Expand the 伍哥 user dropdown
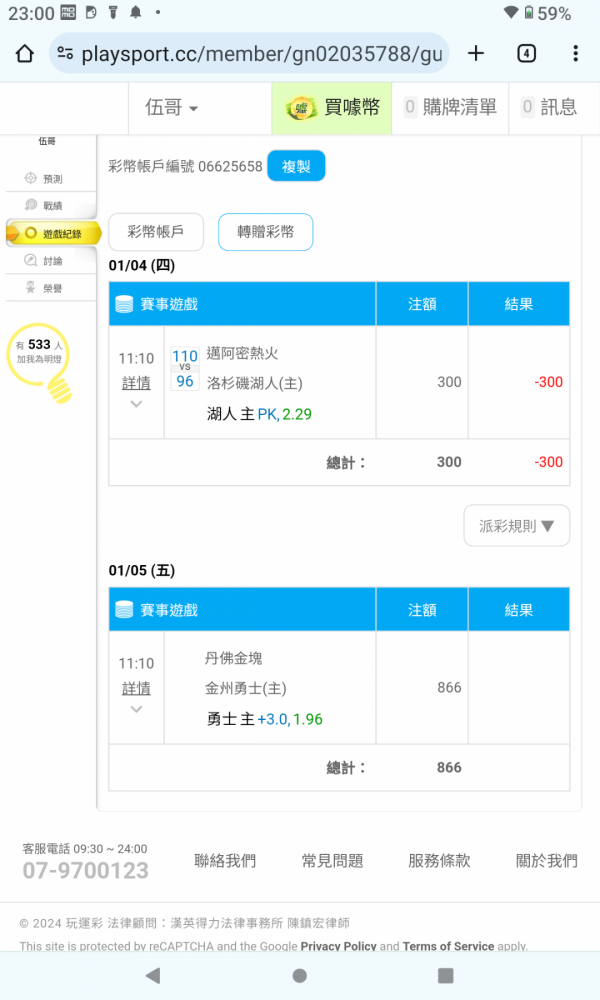This screenshot has height=1000, width=600. (x=172, y=108)
